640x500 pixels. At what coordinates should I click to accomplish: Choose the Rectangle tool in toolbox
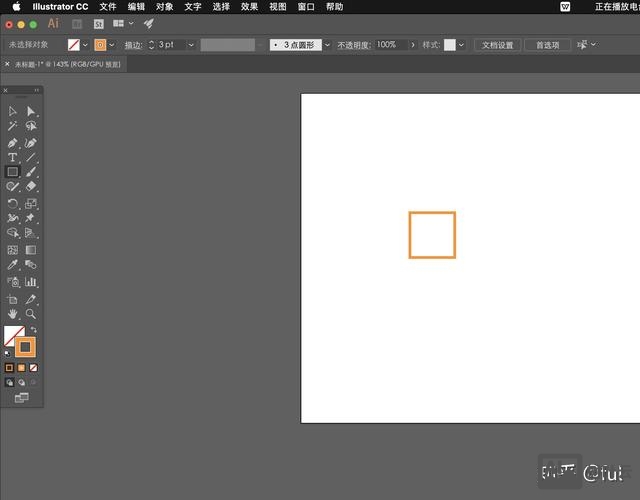click(13, 172)
